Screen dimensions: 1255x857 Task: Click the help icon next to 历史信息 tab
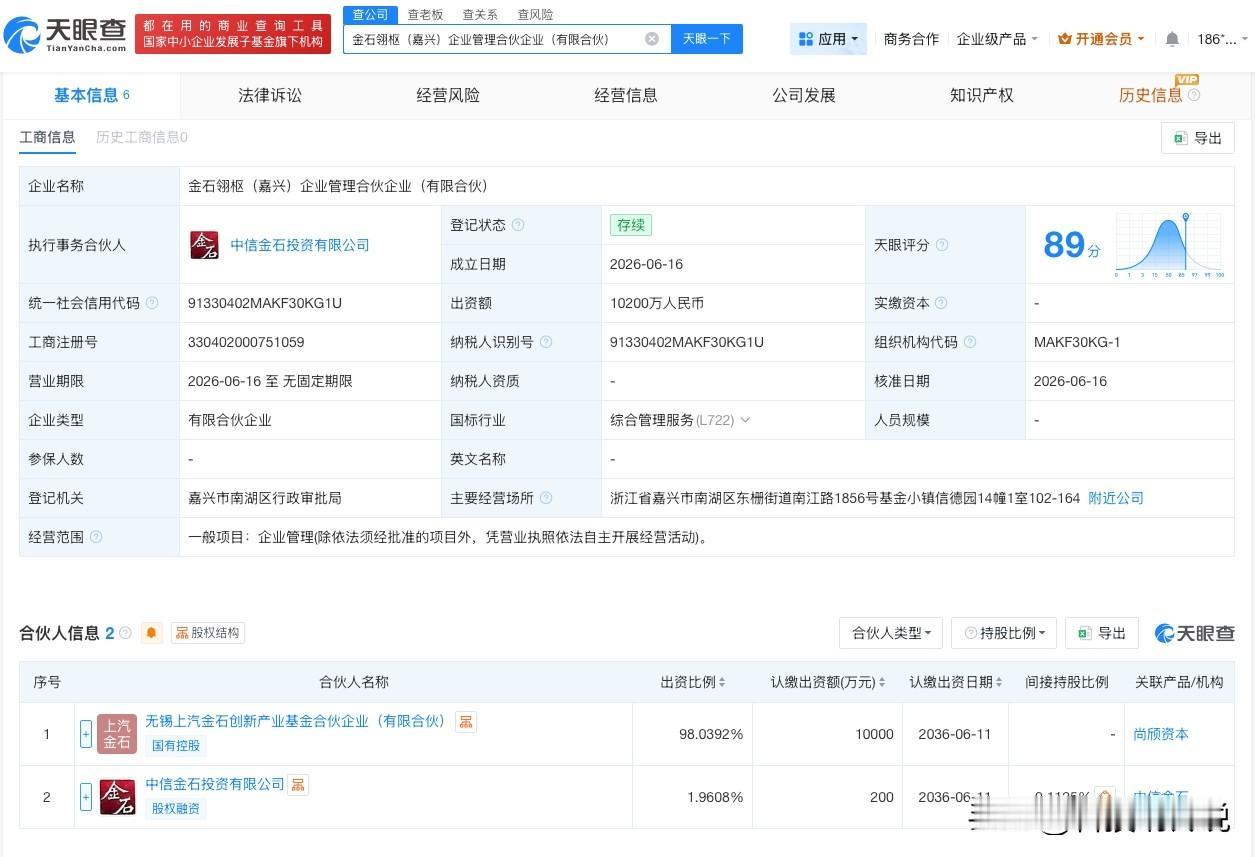[x=1193, y=95]
